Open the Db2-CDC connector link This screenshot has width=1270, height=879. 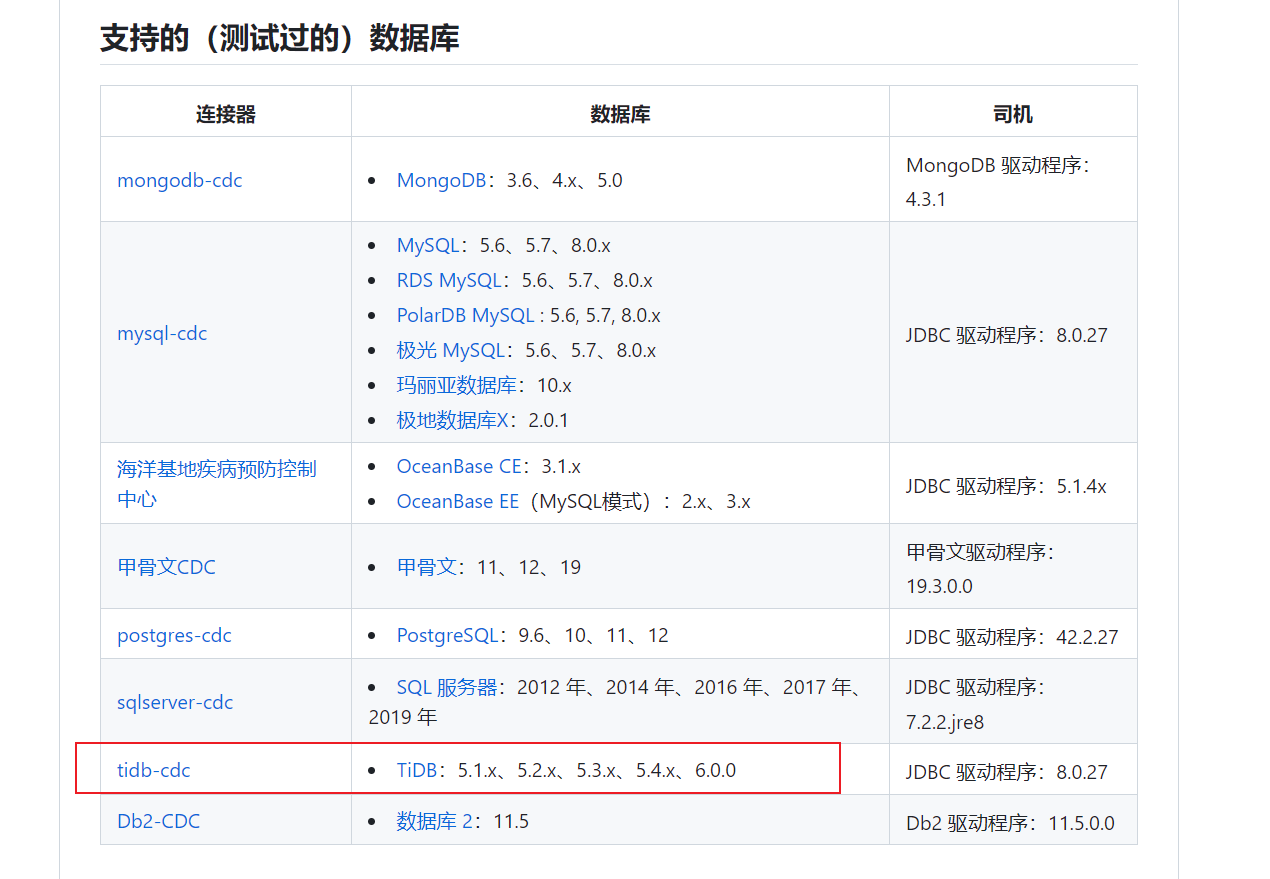click(159, 821)
